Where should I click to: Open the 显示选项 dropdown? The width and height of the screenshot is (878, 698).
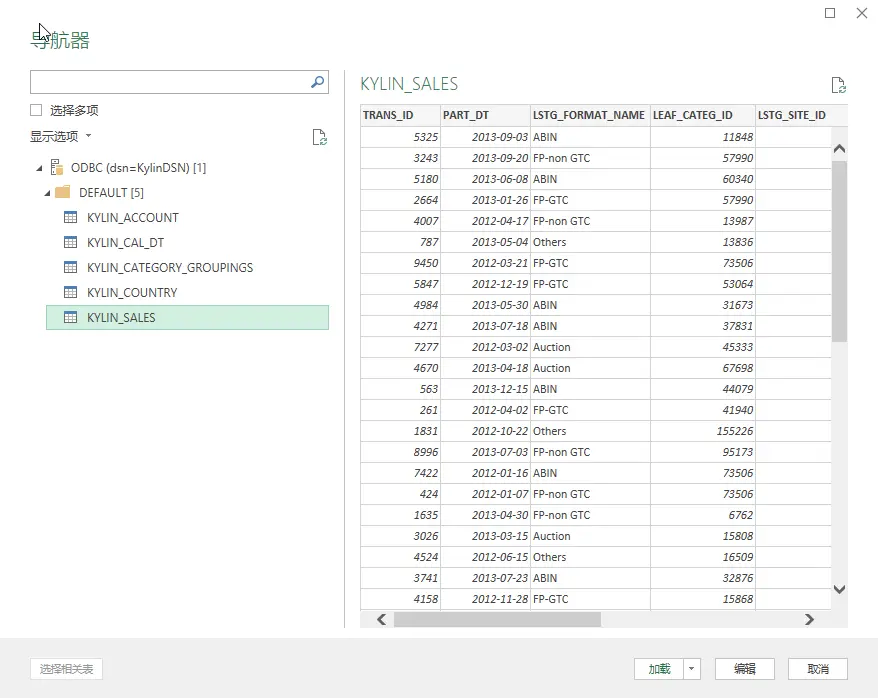pos(60,136)
